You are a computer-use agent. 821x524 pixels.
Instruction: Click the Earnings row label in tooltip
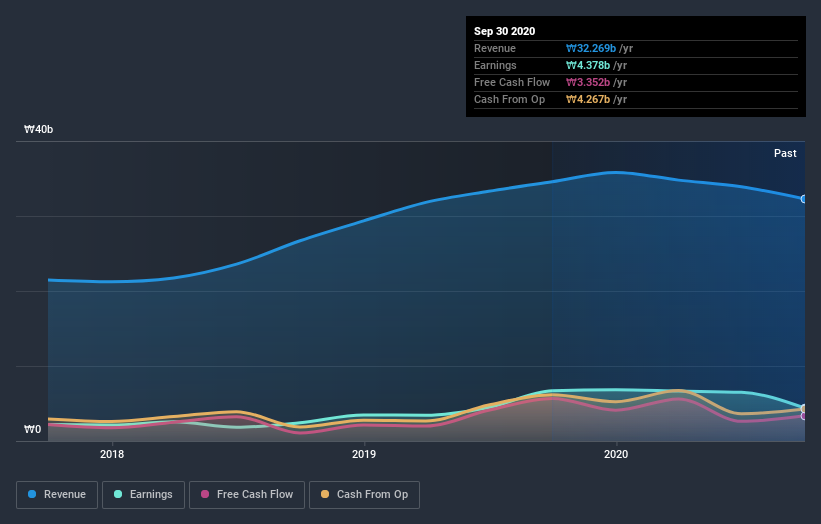[495, 65]
